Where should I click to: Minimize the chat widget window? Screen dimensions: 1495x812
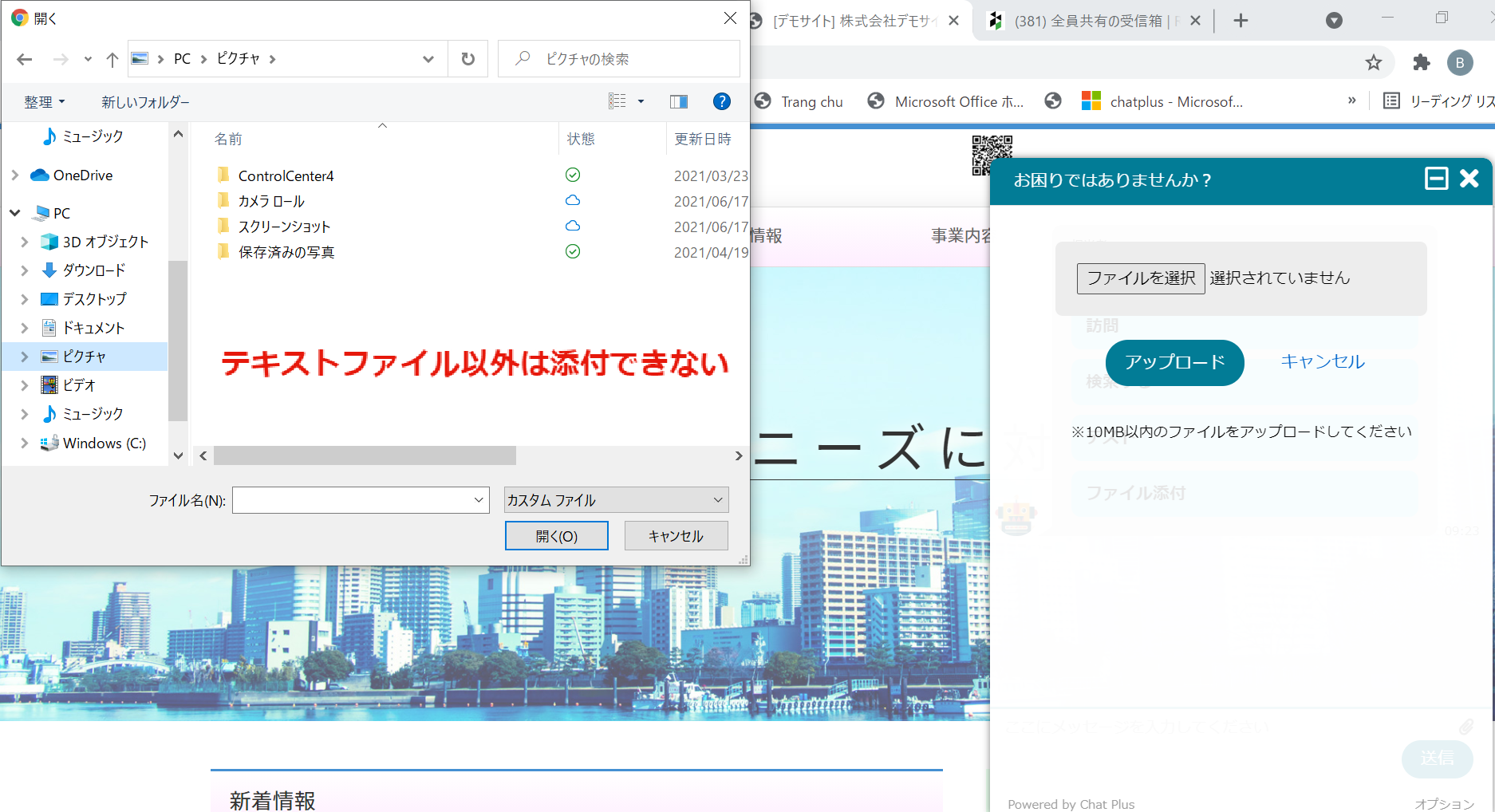[1436, 179]
